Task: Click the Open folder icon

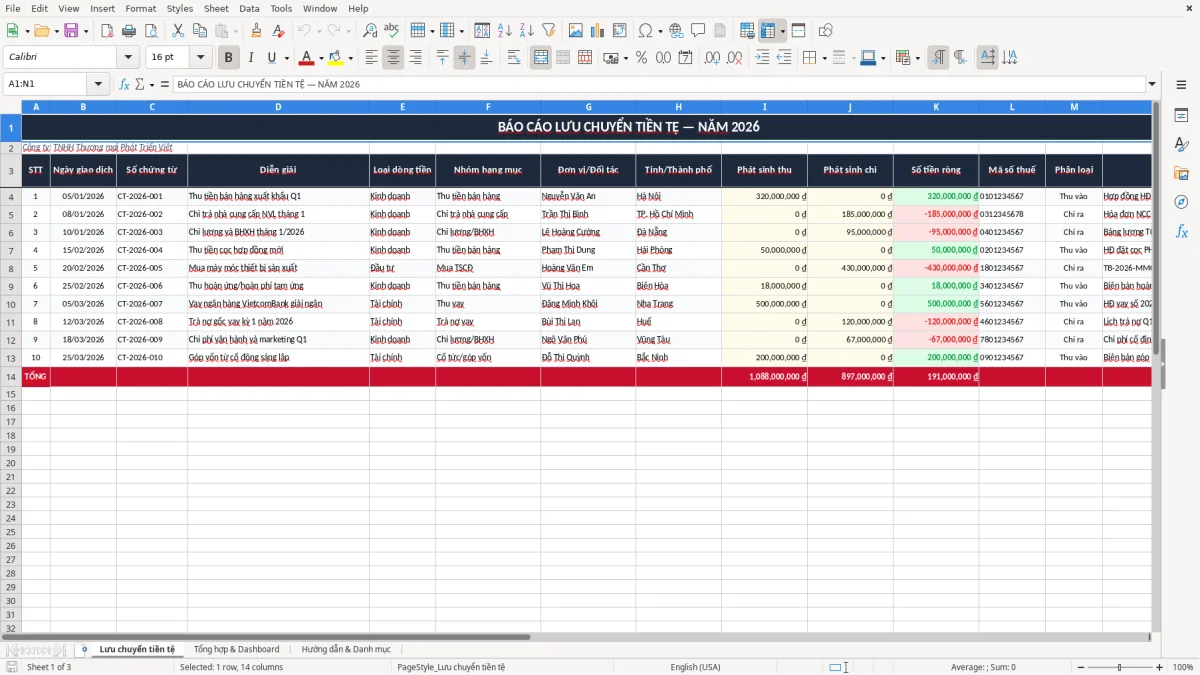Action: click(x=40, y=31)
